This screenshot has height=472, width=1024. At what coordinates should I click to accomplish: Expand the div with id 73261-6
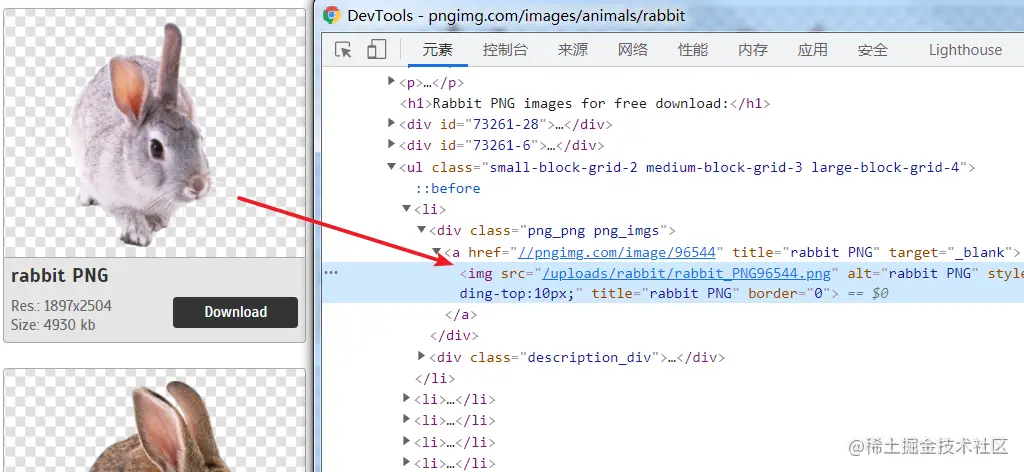click(392, 144)
